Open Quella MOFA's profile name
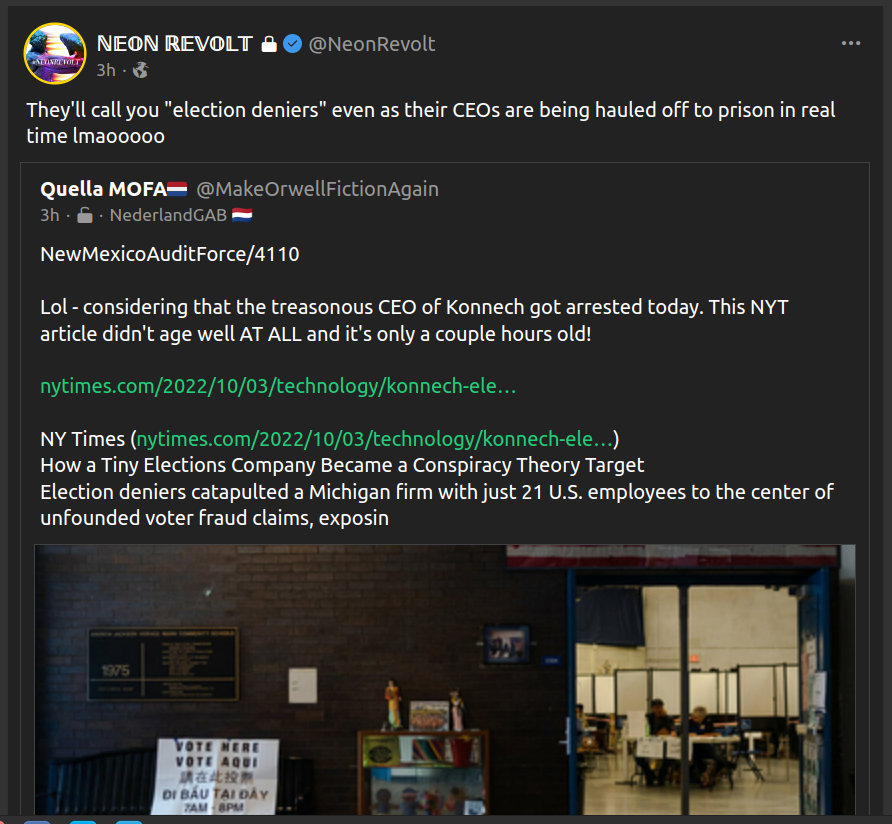Viewport: 892px width, 824px height. (103, 189)
